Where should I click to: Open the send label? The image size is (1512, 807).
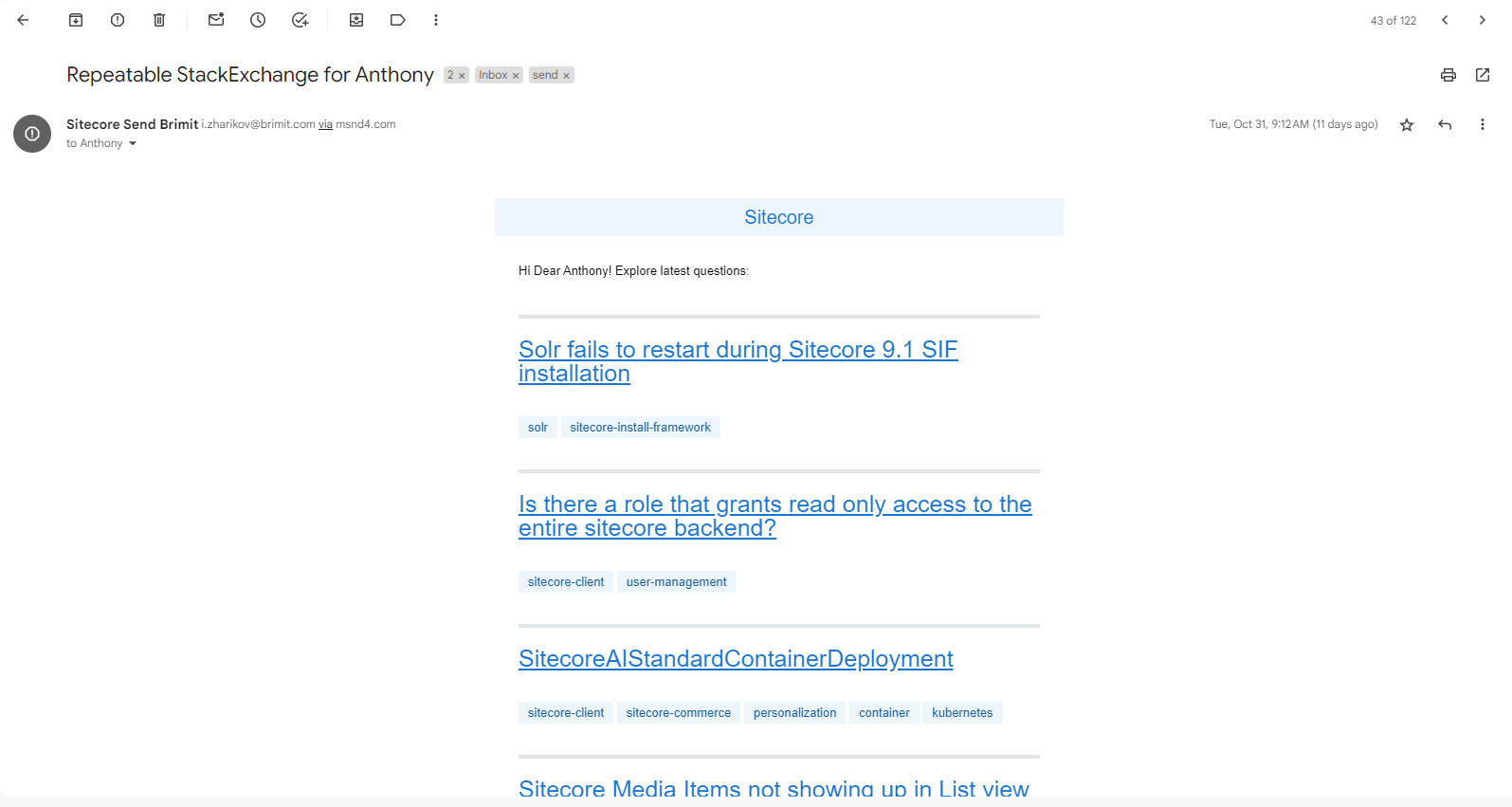[x=545, y=75]
